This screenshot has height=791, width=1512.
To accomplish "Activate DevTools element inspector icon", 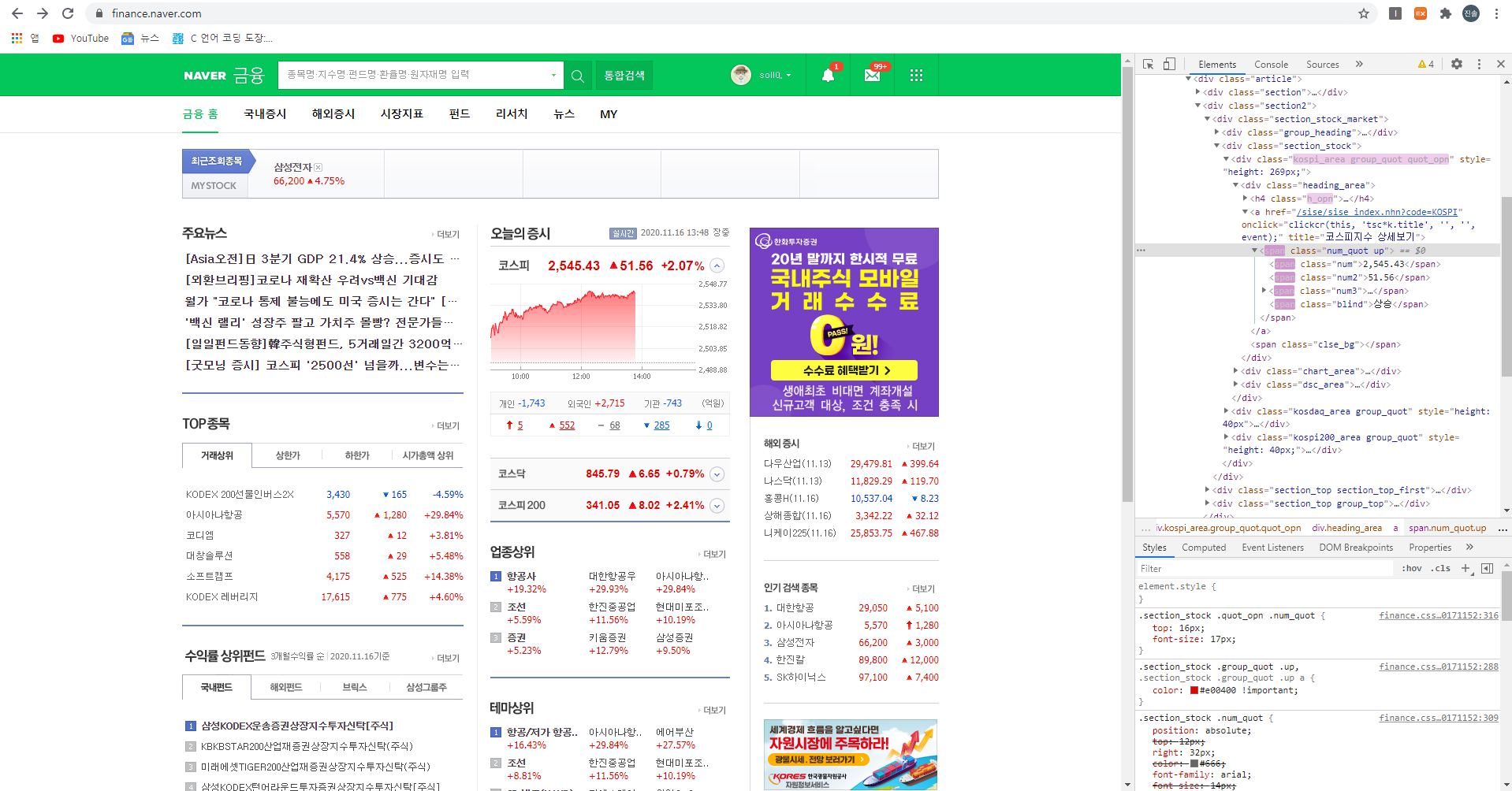I will 1148,65.
